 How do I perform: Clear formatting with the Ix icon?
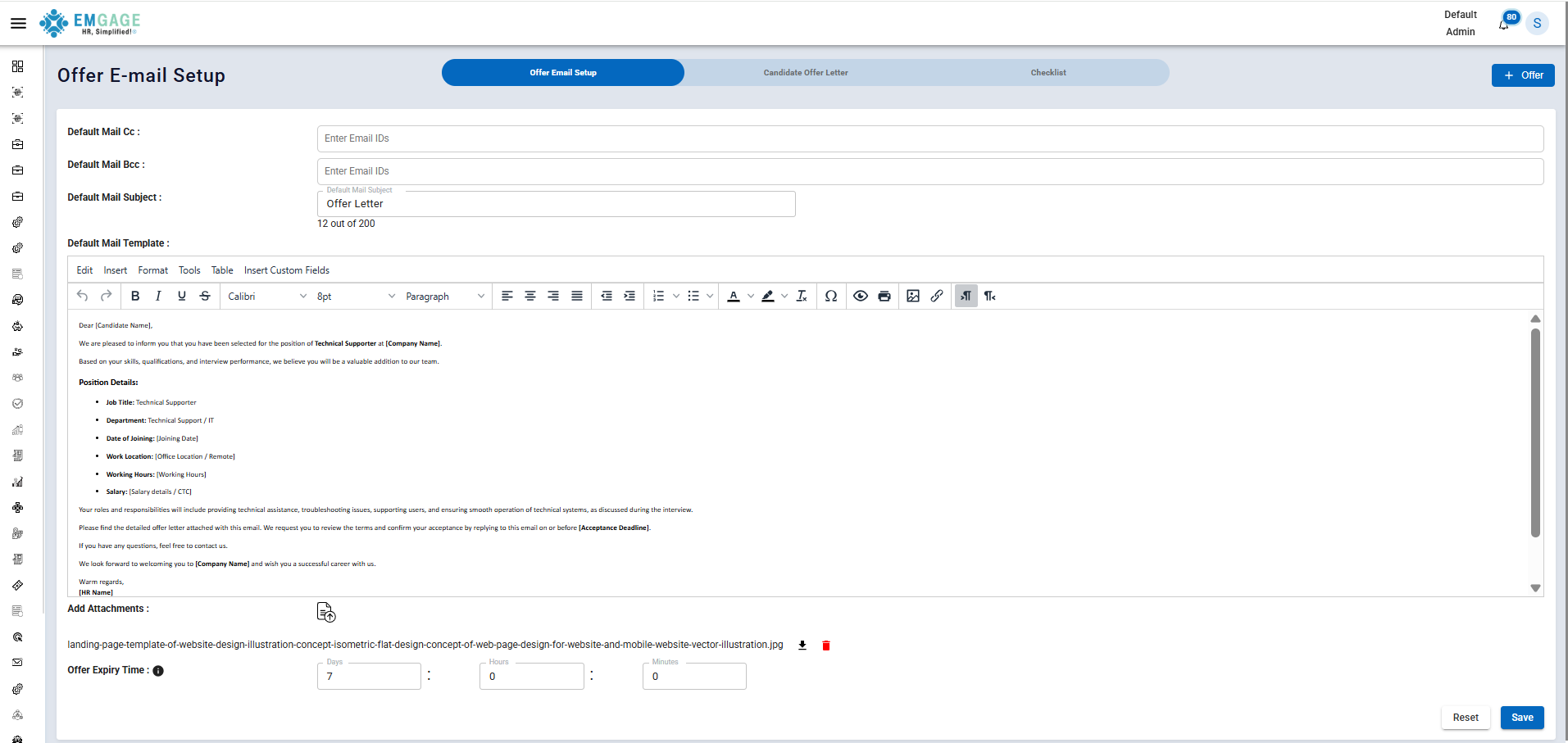(802, 296)
